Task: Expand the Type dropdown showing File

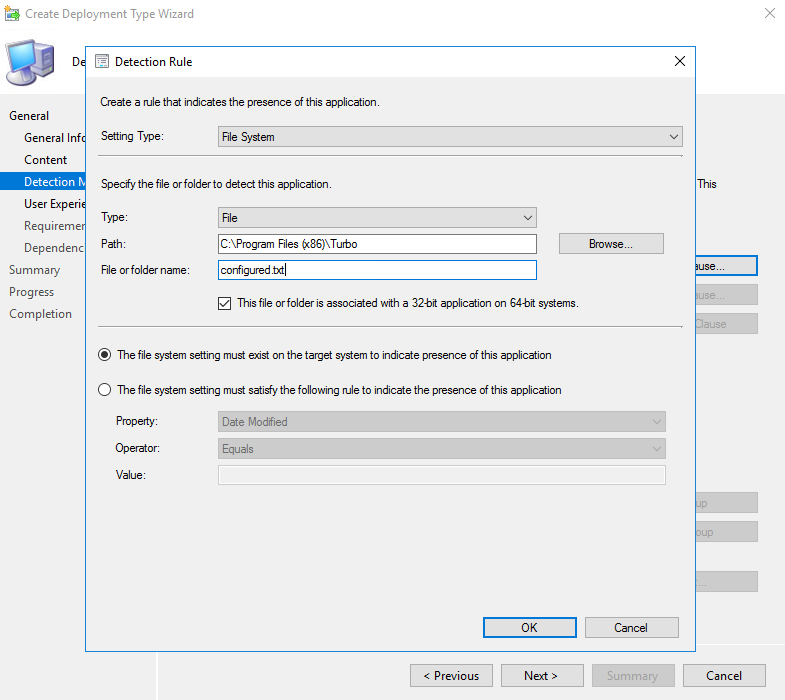Action: (x=377, y=217)
